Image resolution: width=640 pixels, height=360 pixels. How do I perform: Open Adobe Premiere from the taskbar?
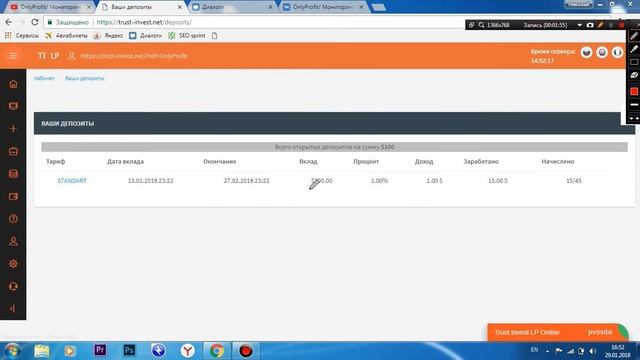(x=100, y=350)
